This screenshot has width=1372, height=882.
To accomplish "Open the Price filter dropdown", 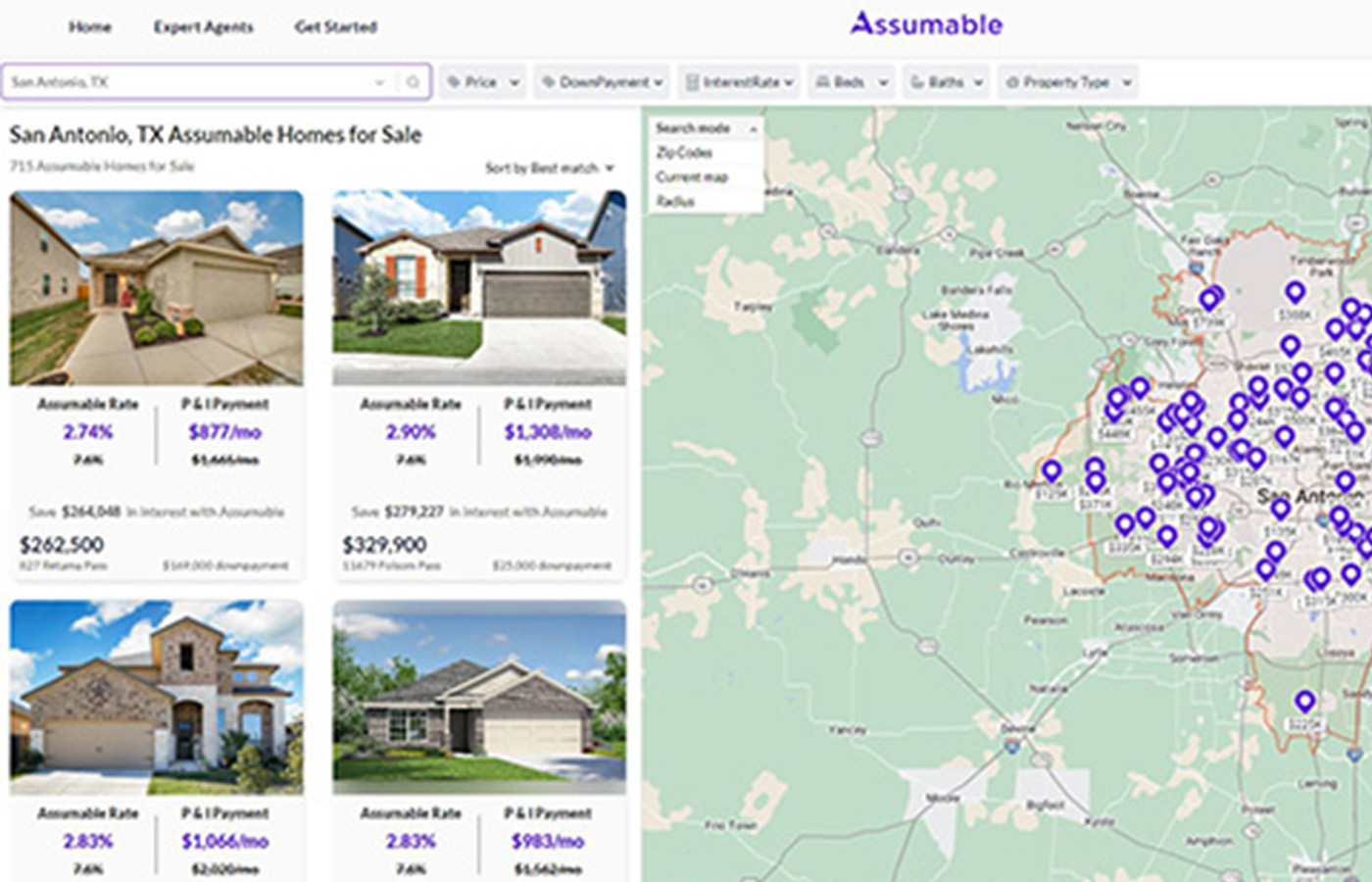I will coord(483,82).
